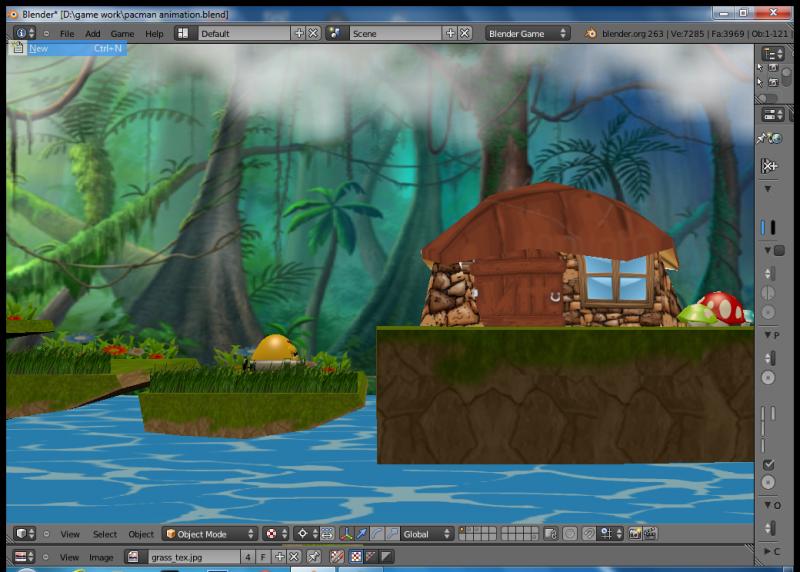This screenshot has width=800, height=572.
Task: Toggle proportional editing mode button
Action: coord(570,534)
